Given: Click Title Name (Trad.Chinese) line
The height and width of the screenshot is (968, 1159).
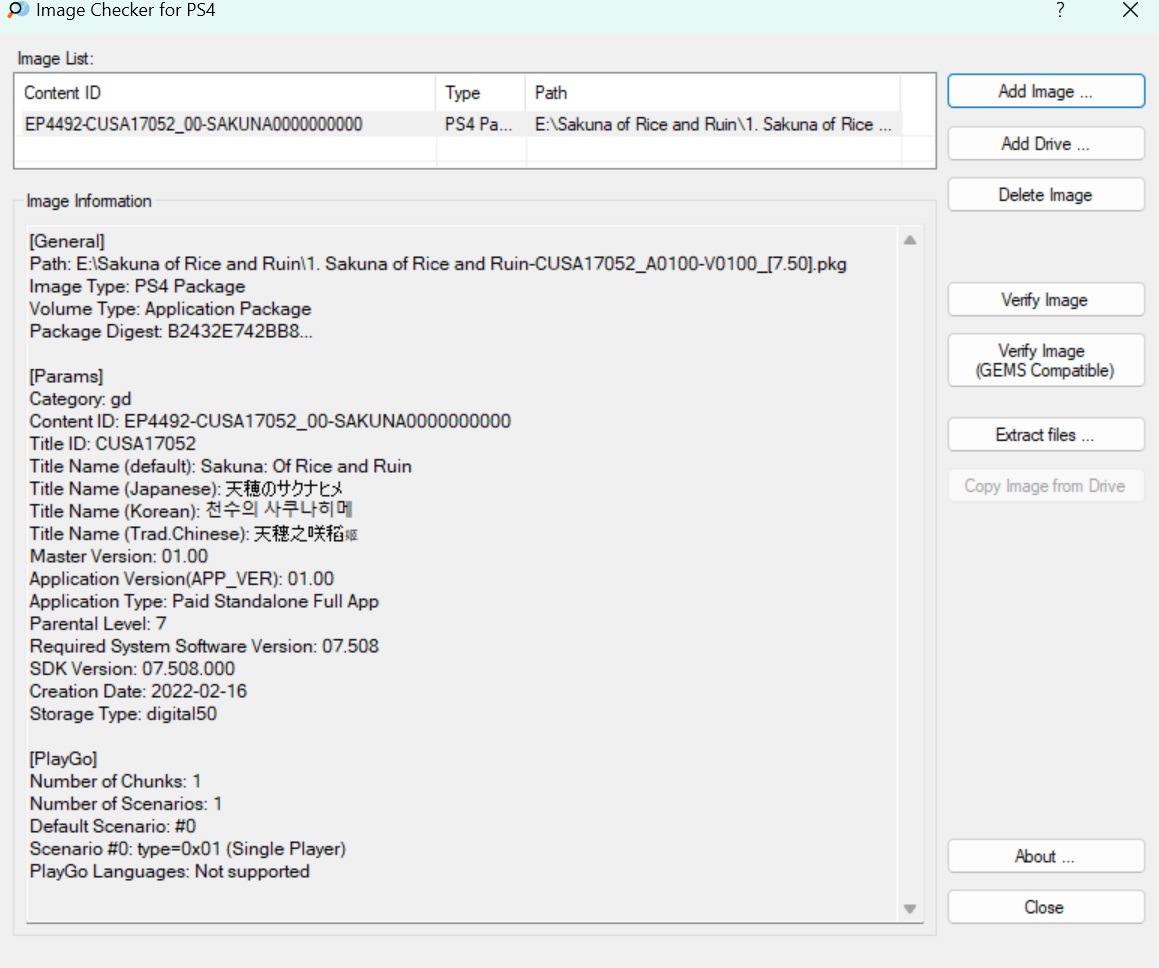Looking at the screenshot, I should pos(194,534).
